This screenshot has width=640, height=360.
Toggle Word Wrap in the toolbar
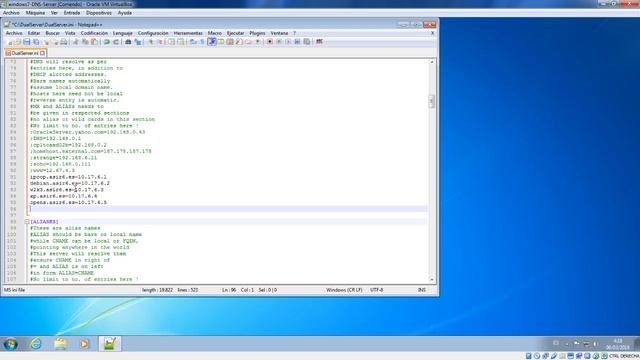pos(193,42)
